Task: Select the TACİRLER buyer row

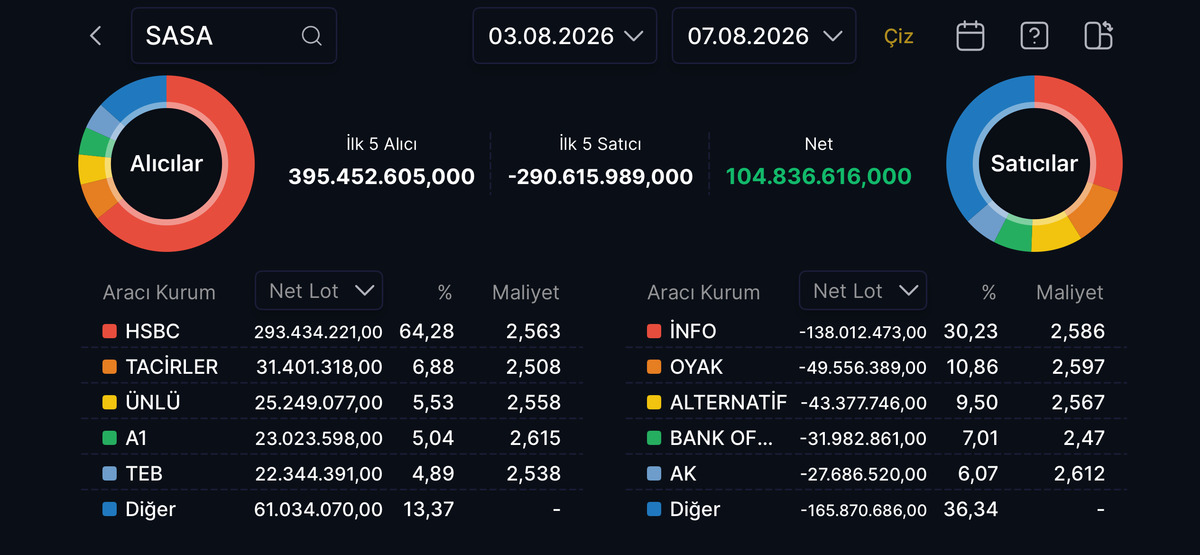Action: [x=332, y=367]
